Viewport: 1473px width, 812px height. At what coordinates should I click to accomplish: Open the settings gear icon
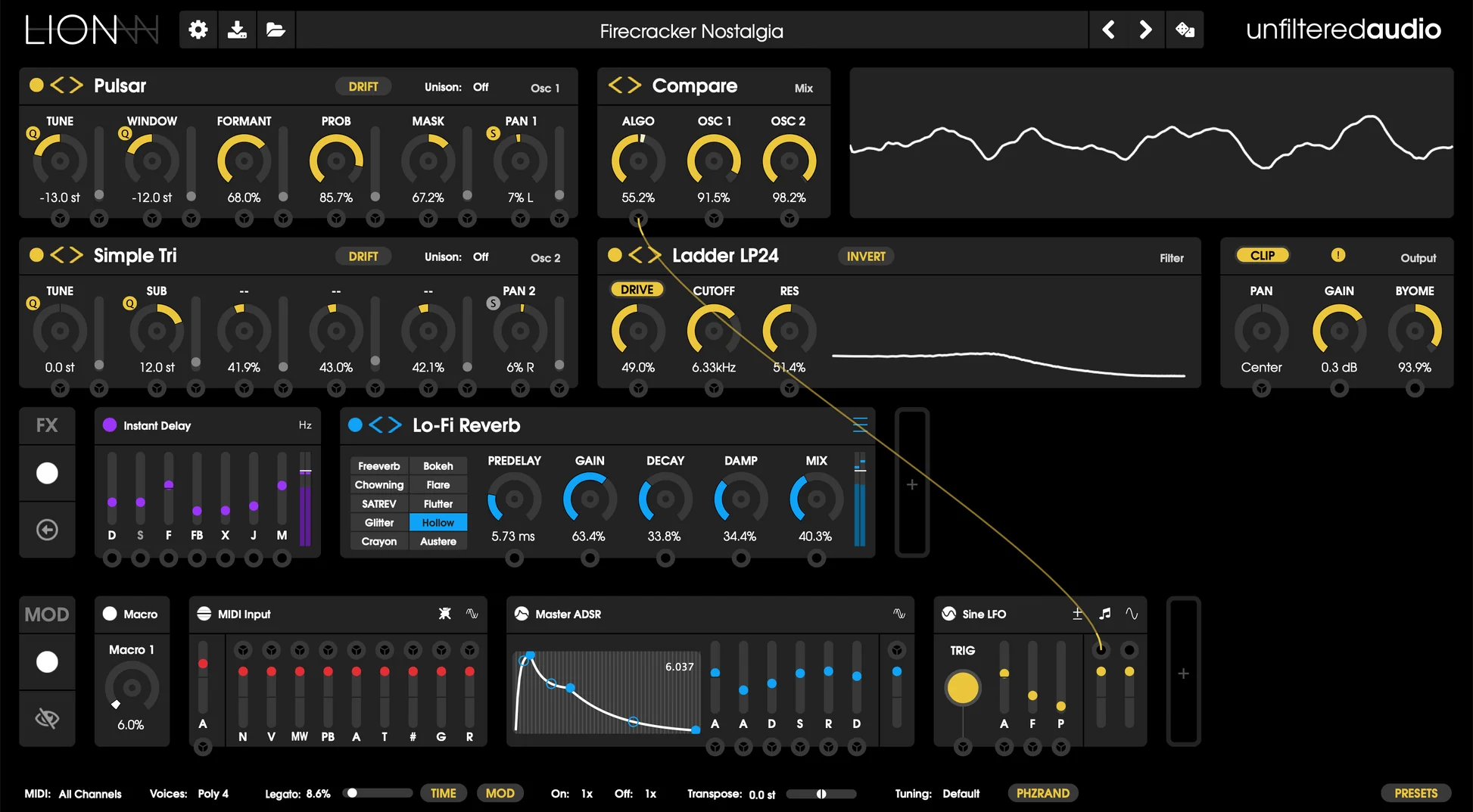[x=198, y=30]
